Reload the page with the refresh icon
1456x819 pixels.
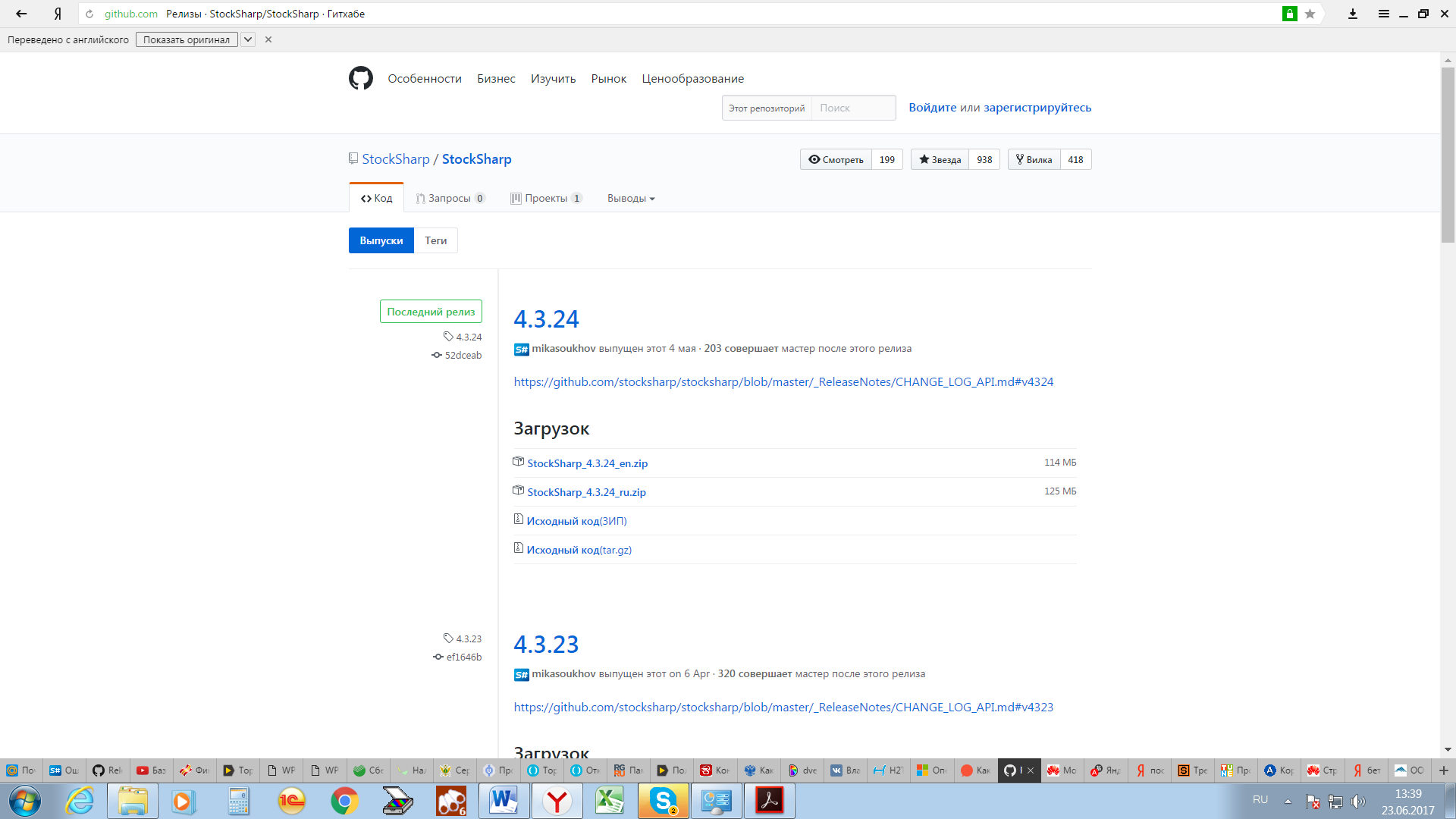tap(89, 14)
